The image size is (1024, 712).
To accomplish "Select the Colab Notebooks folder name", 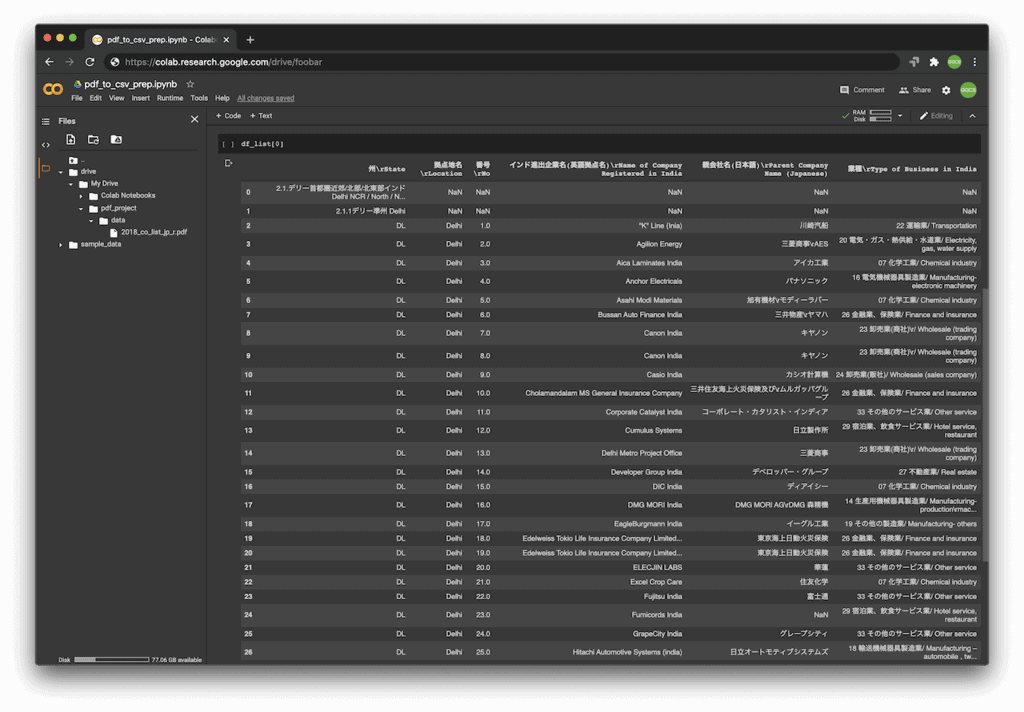I will point(128,196).
